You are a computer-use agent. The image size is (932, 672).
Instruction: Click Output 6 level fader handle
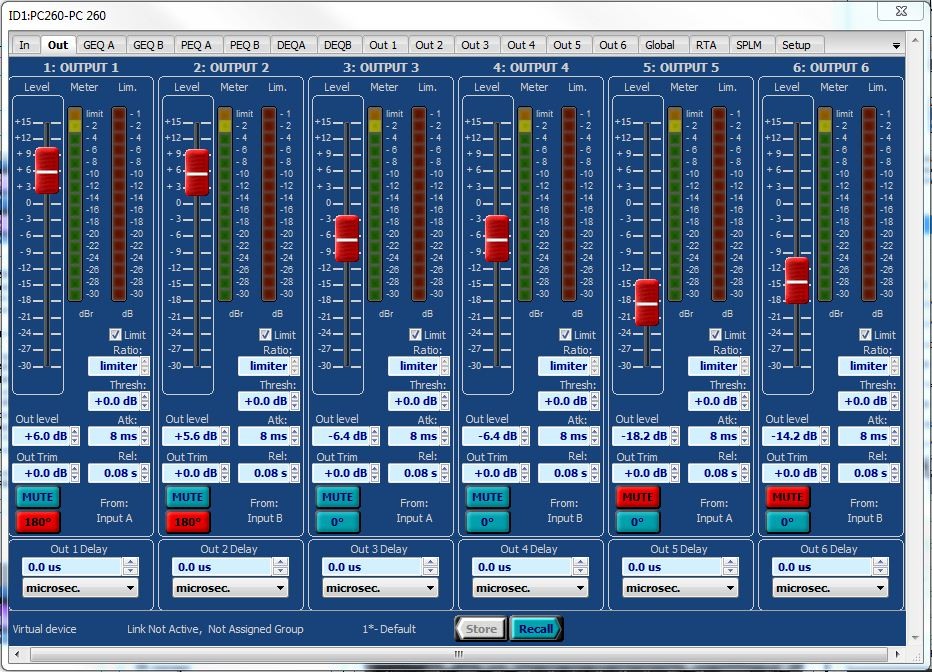797,281
